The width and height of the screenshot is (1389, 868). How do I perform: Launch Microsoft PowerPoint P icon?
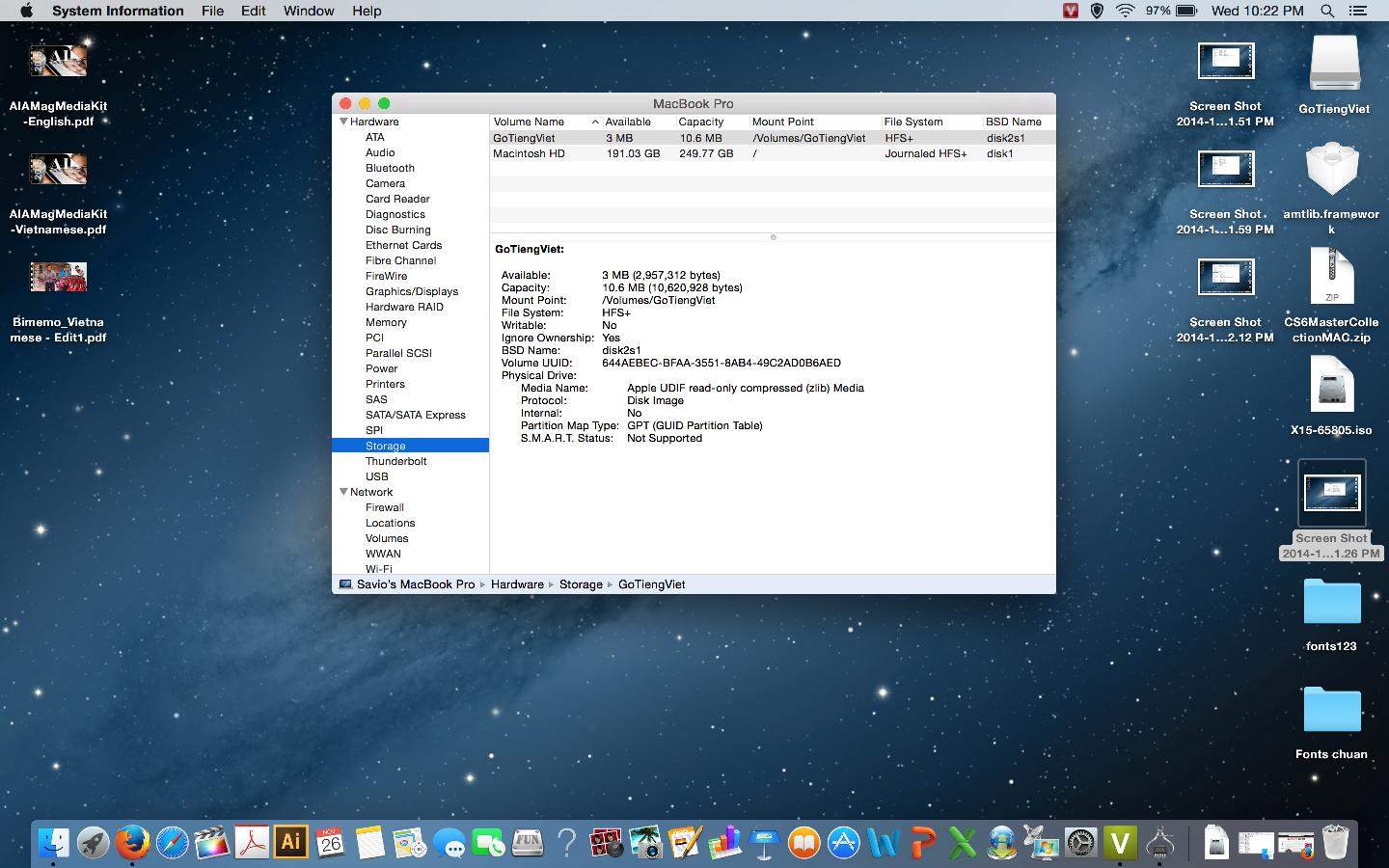pos(922,843)
